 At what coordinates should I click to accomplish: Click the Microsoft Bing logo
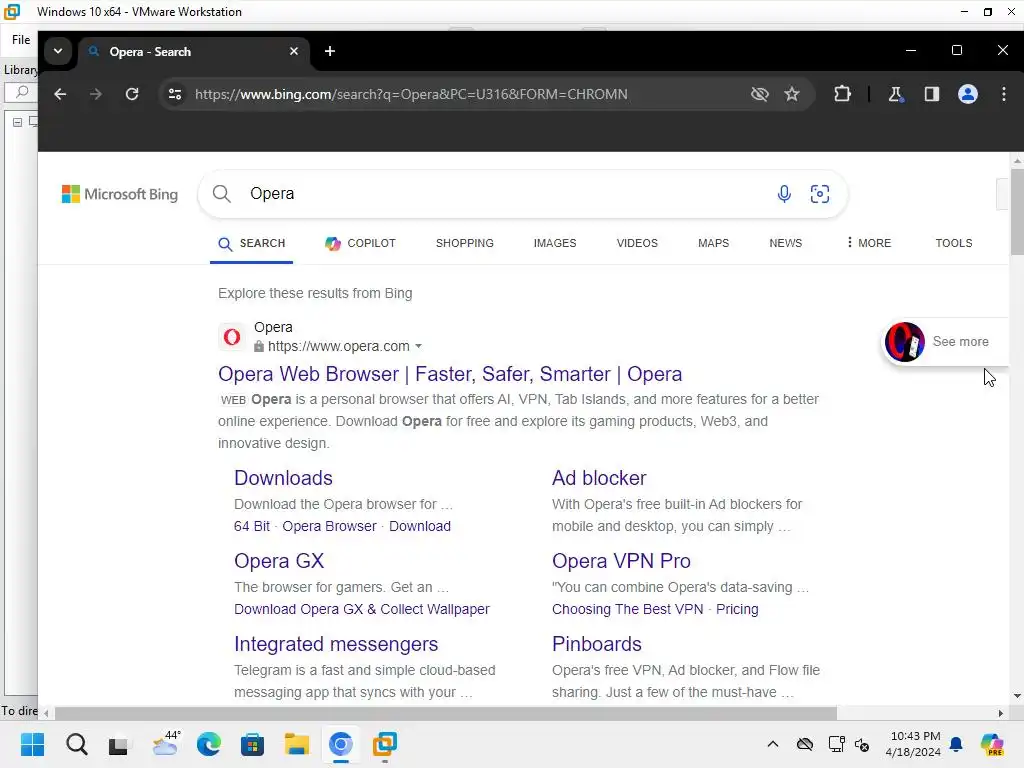120,194
